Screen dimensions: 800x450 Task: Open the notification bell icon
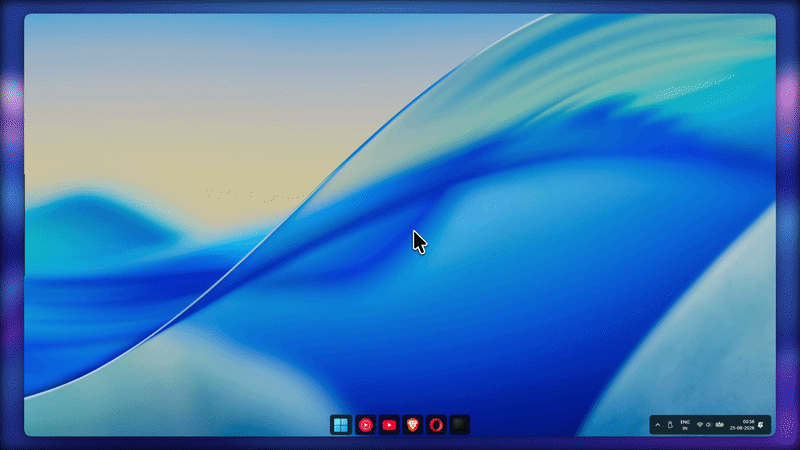coord(761,425)
